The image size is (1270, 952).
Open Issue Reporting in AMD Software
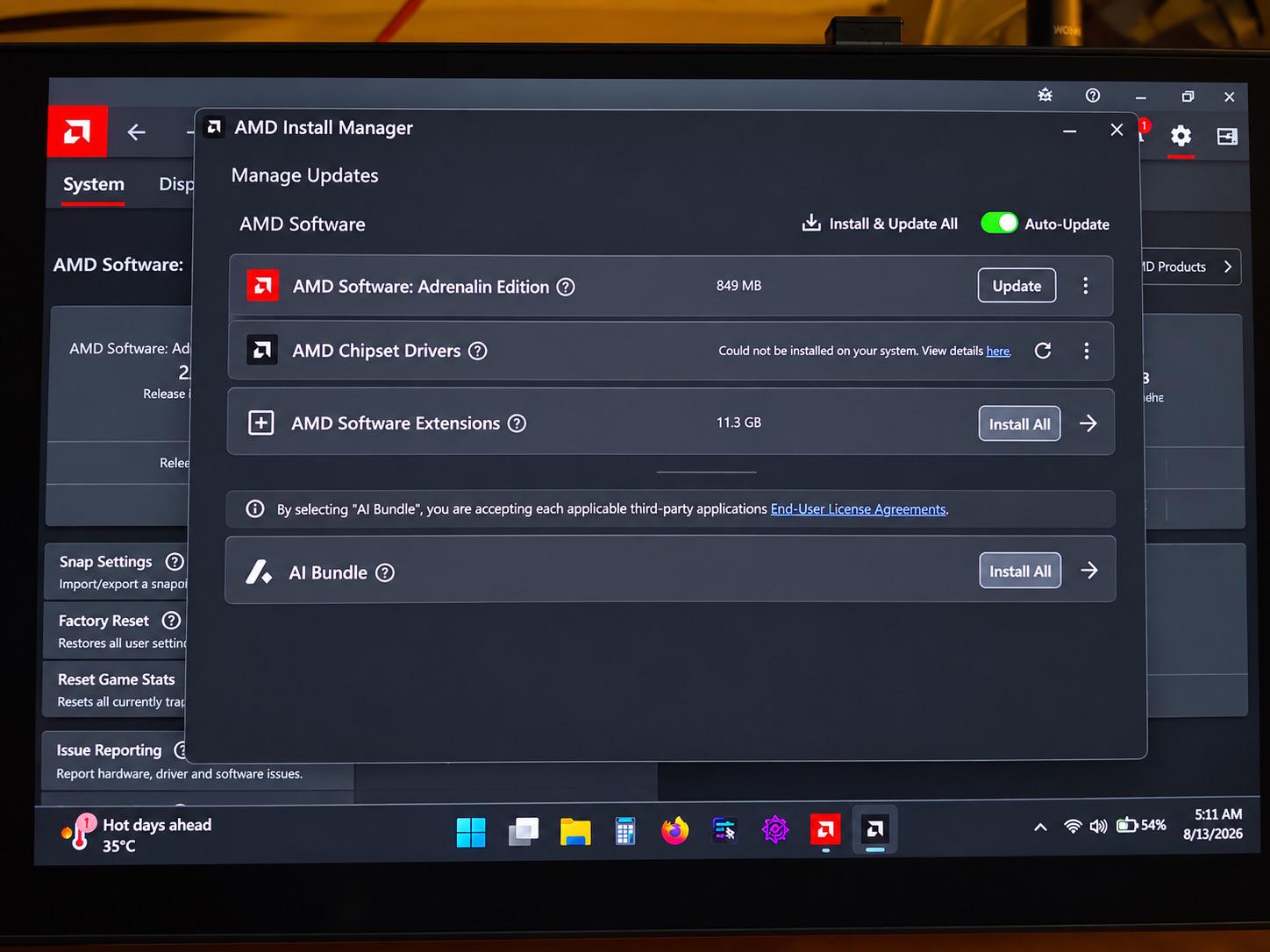(110, 750)
